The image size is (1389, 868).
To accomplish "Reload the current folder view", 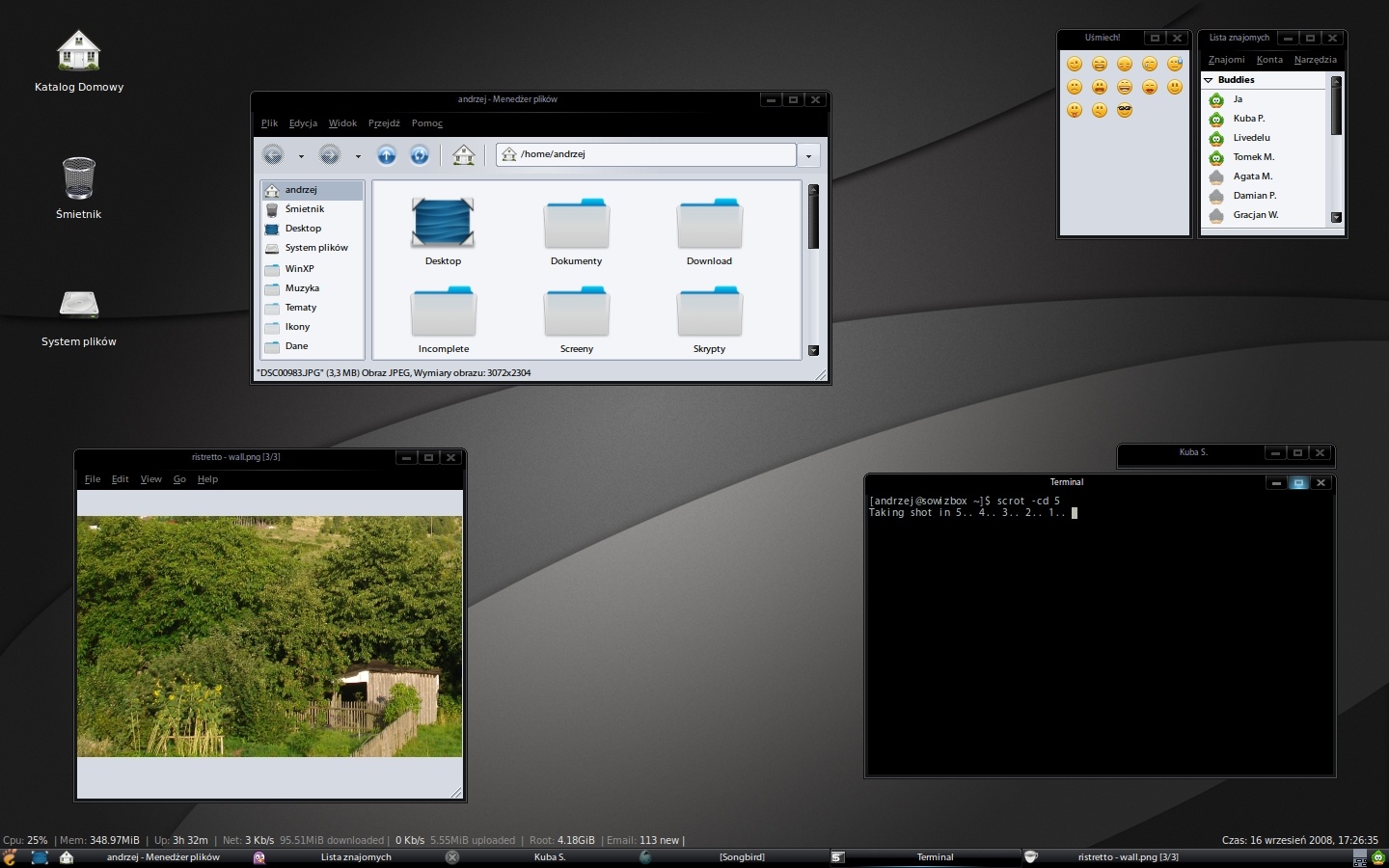I will 419,154.
